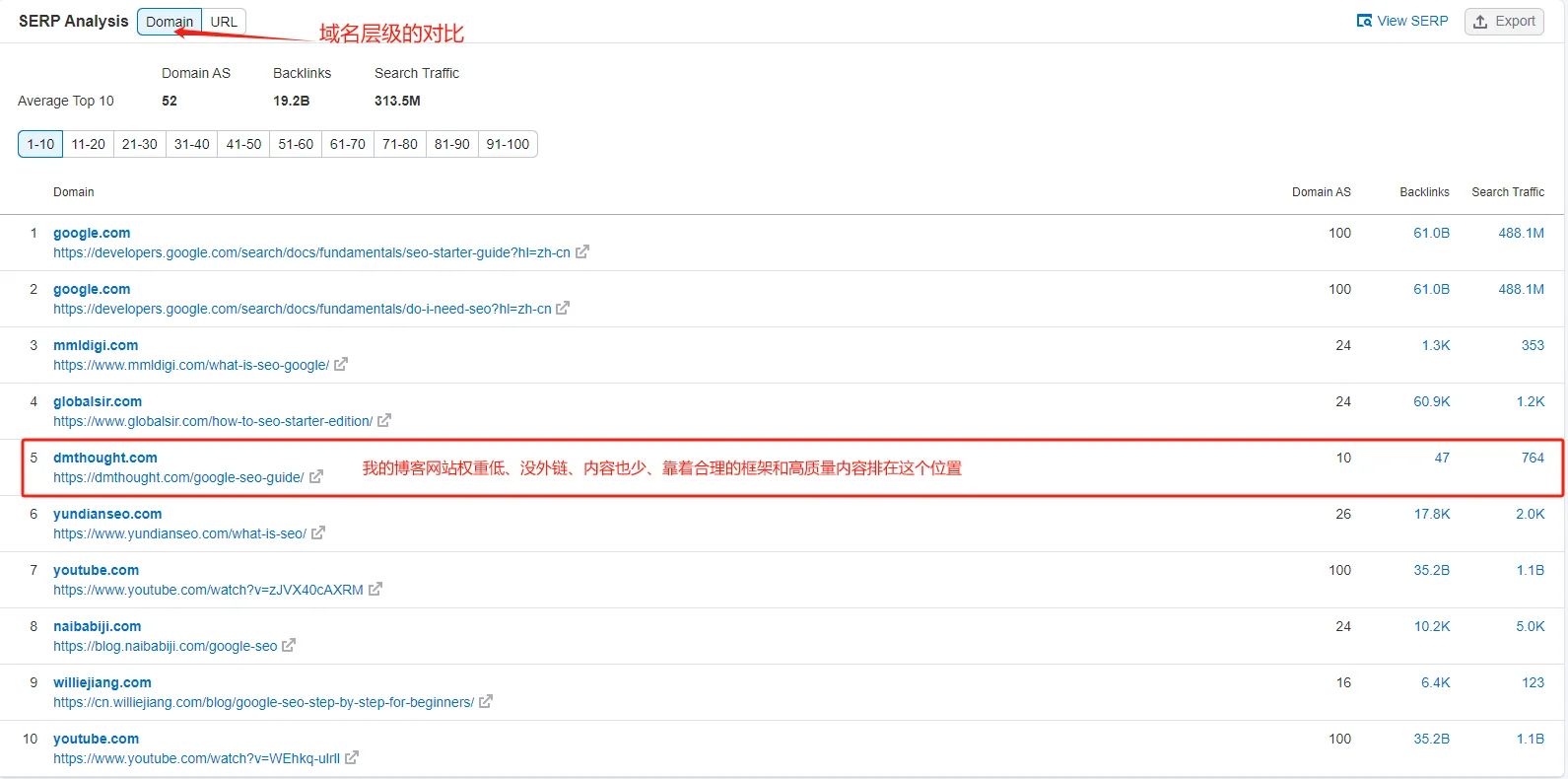
Task: Open external link icon for globalsir URL
Action: point(384,421)
